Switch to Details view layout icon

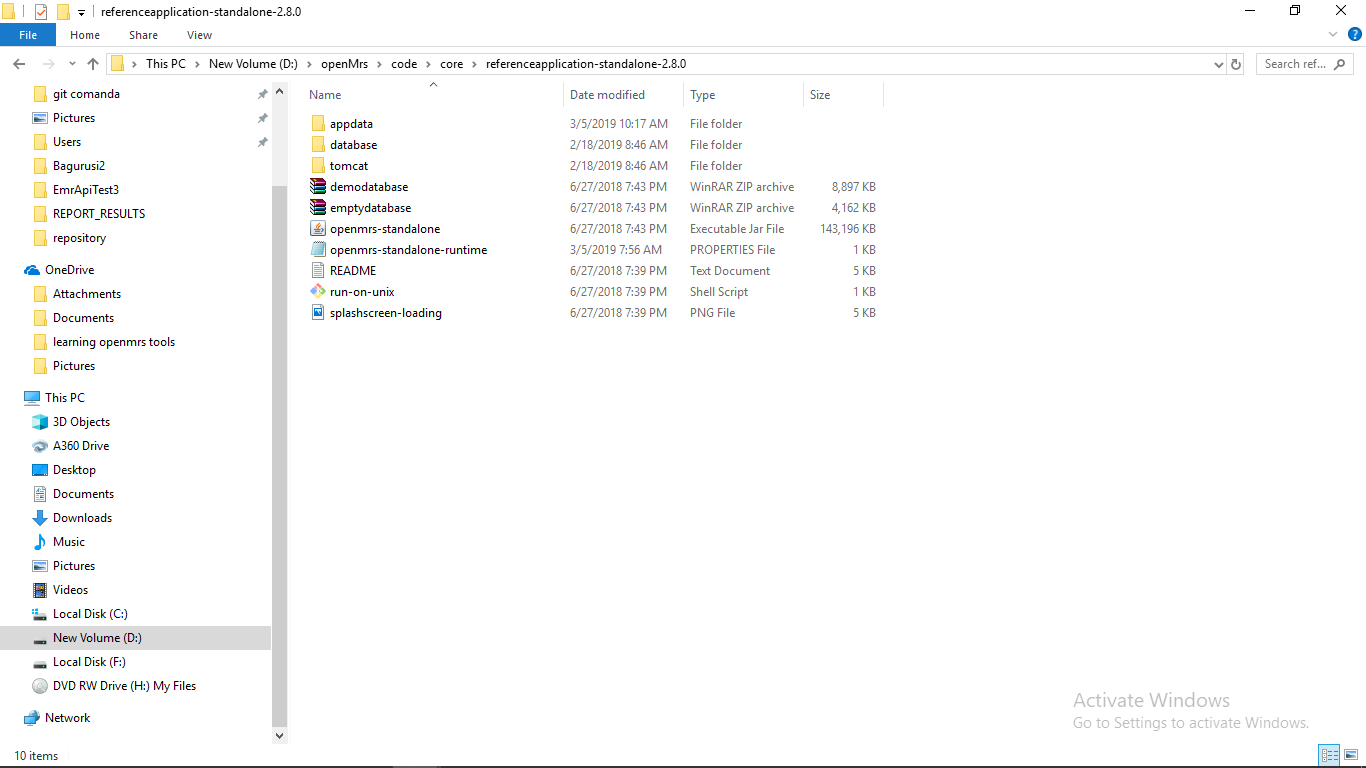(1330, 755)
